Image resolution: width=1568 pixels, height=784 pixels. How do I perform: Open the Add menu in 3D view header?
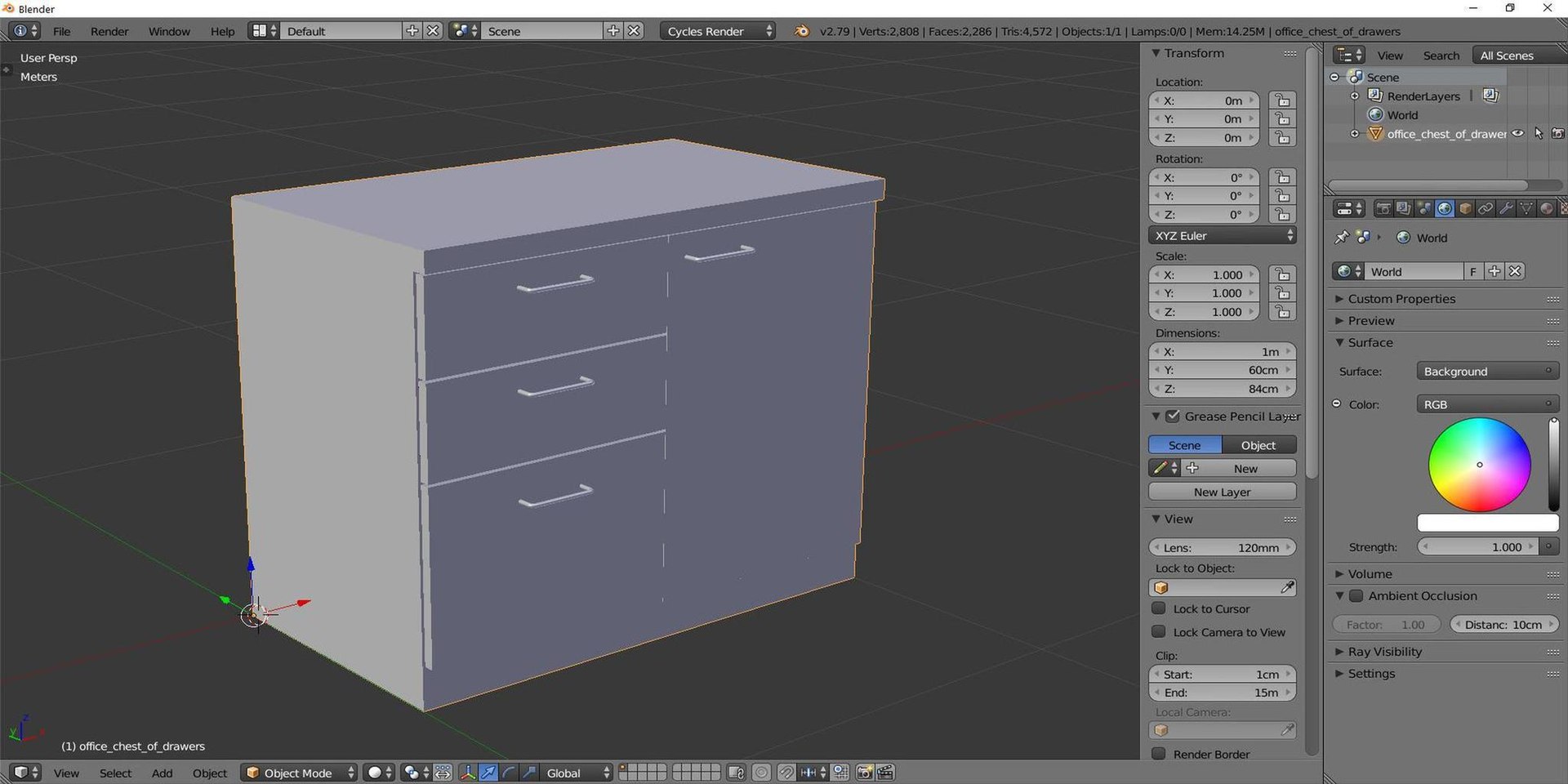[x=162, y=773]
